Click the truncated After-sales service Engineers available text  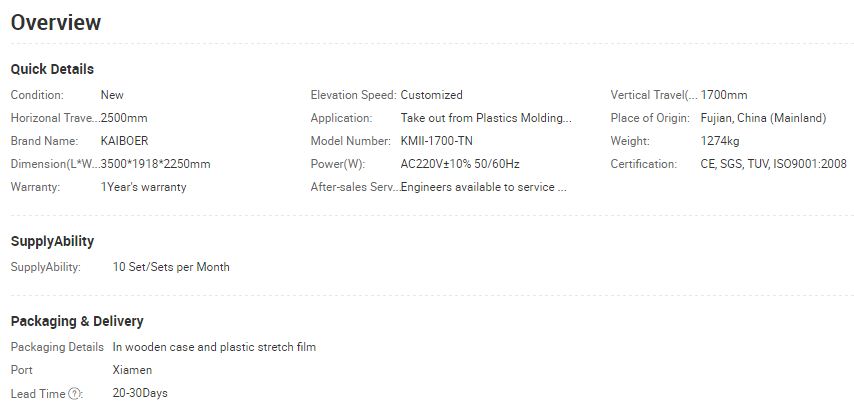coord(484,187)
